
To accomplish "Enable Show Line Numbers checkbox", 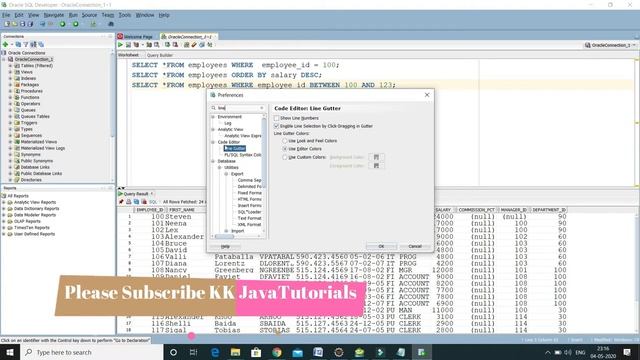I will pos(277,118).
